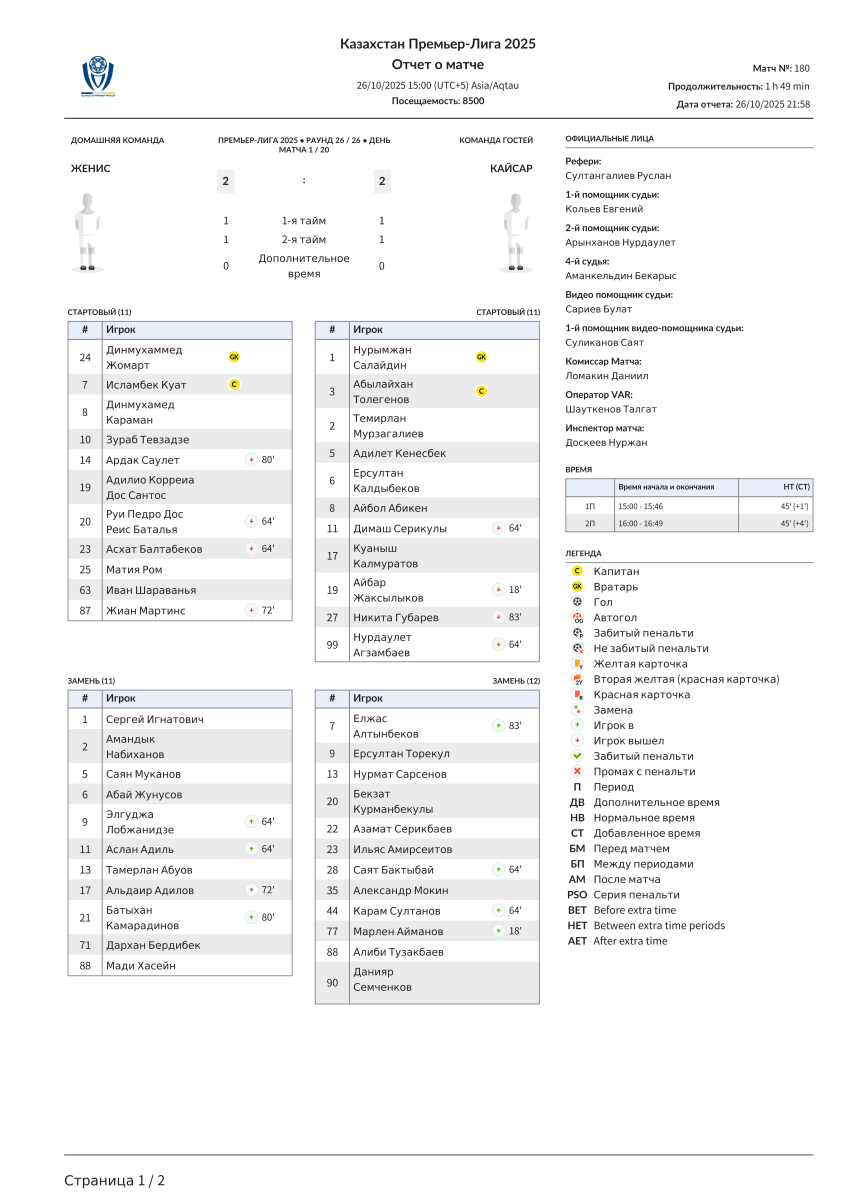This screenshot has height=1200, width=848.
Task: Click sub-on icon next to Альдаир Адилов
Action: [251, 890]
